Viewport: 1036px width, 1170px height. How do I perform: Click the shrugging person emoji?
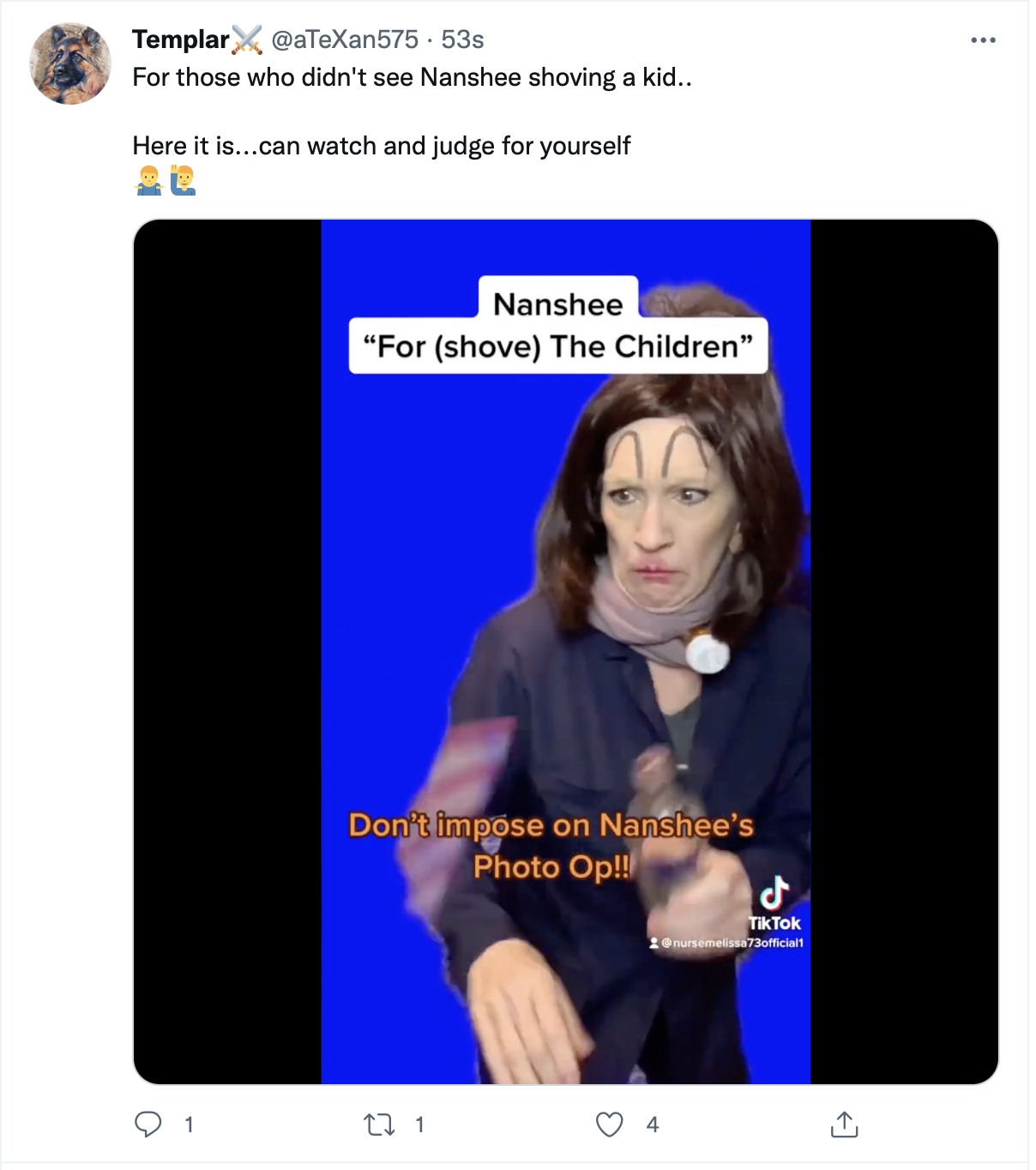pyautogui.click(x=149, y=181)
